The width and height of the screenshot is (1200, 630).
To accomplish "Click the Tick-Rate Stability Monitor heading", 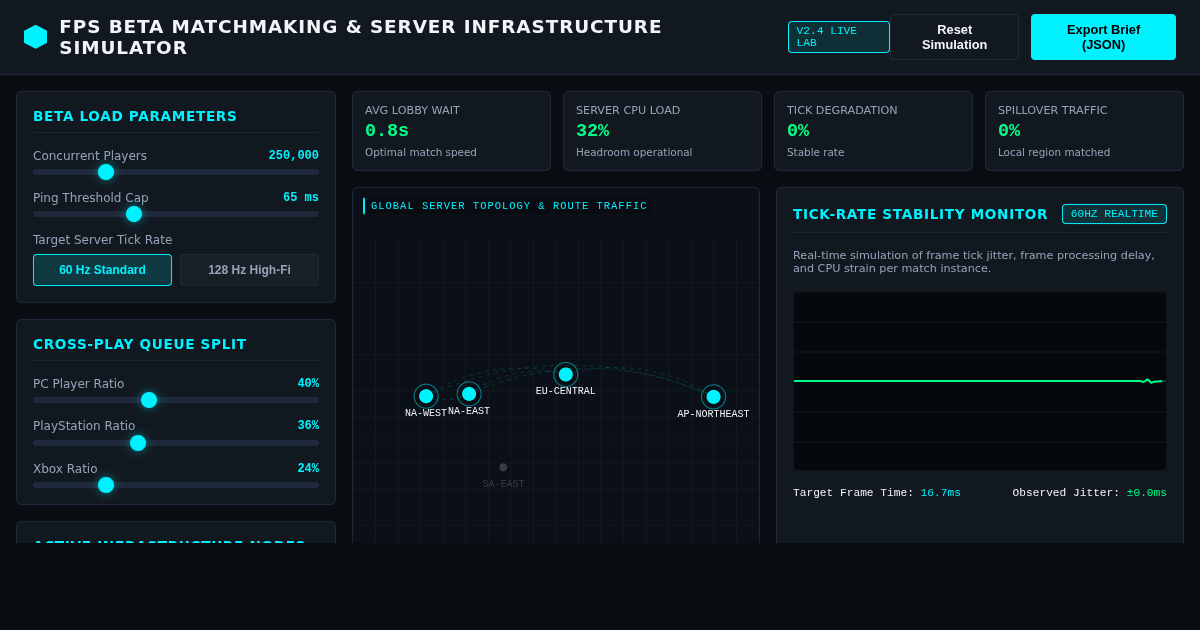I will click(x=920, y=214).
